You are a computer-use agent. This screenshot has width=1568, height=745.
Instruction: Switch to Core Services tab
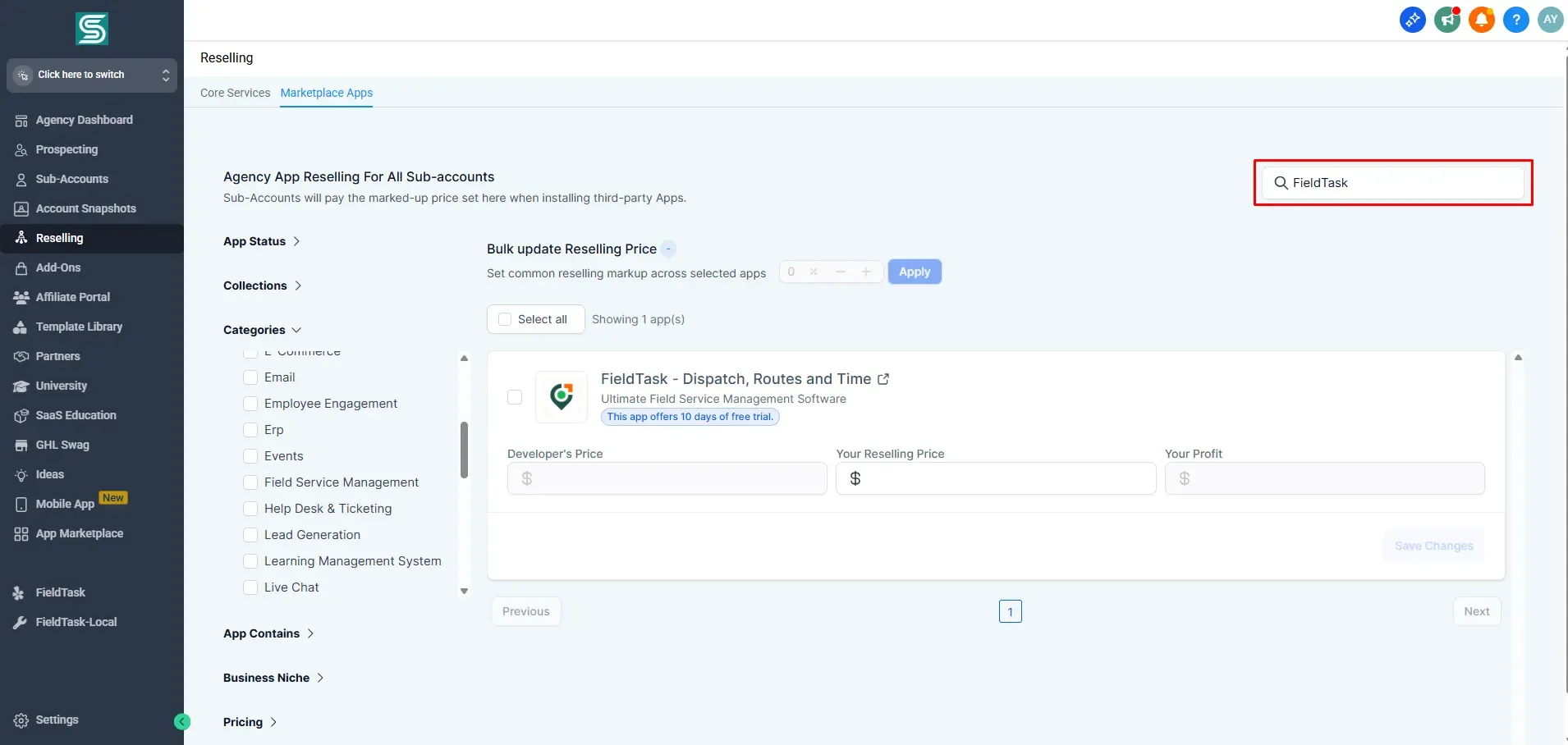pyautogui.click(x=235, y=93)
